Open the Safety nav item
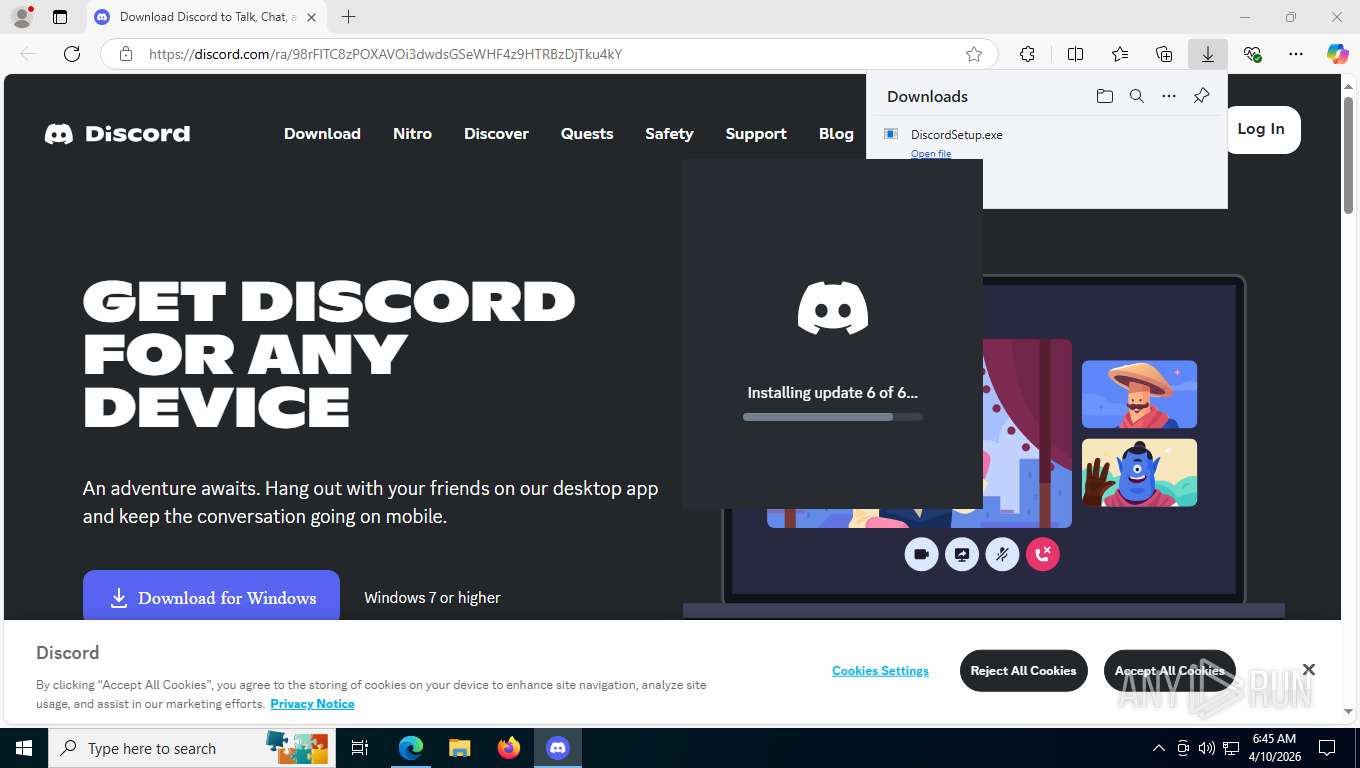1360x768 pixels. (x=669, y=134)
